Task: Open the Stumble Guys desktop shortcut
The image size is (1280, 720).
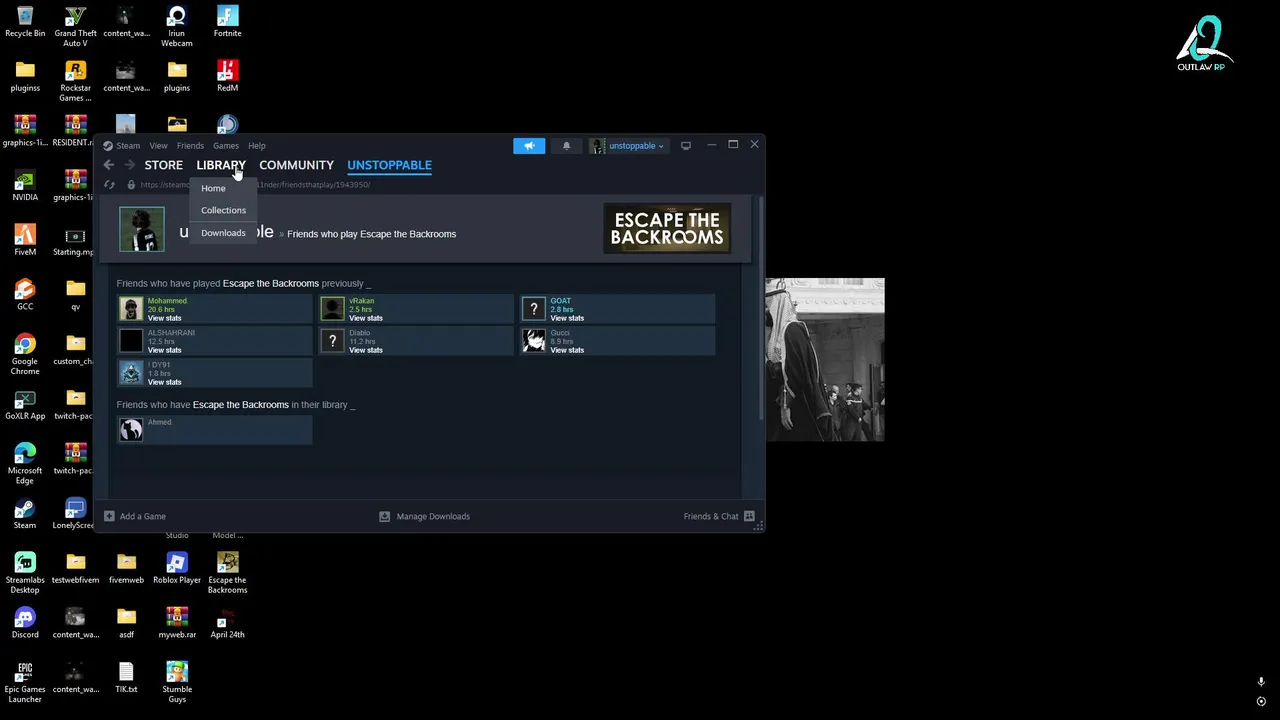Action: pyautogui.click(x=177, y=682)
